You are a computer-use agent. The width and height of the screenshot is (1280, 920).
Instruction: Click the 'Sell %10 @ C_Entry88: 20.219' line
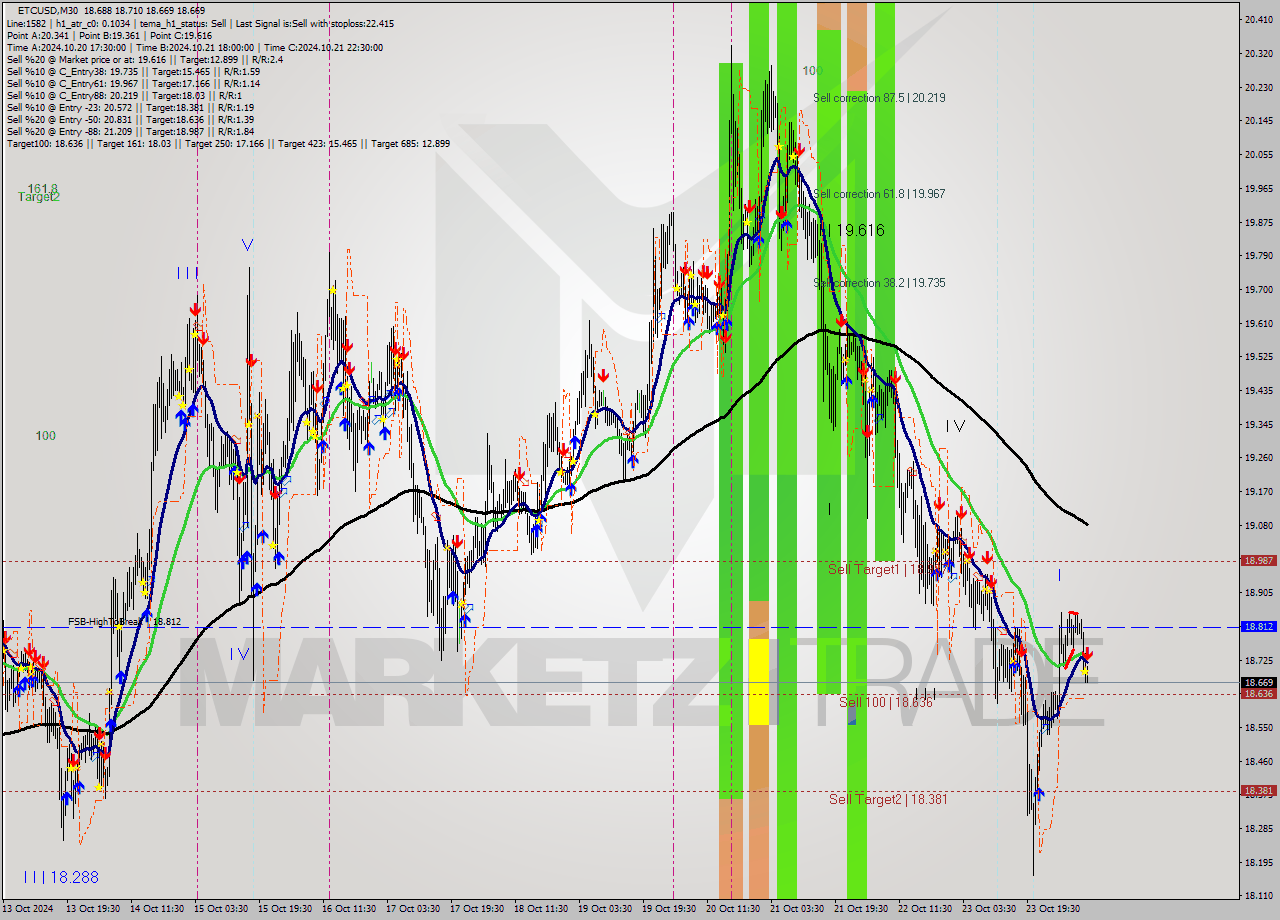[126, 95]
